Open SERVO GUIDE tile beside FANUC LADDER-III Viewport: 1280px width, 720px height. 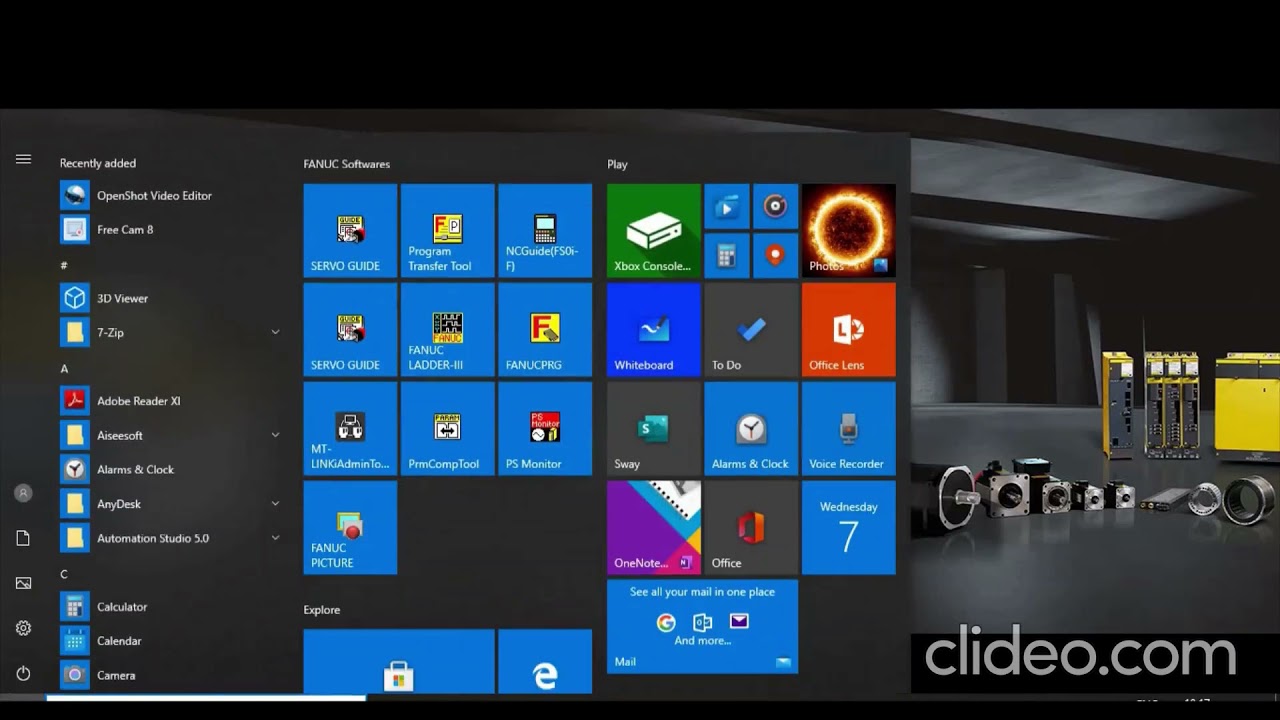coord(350,330)
